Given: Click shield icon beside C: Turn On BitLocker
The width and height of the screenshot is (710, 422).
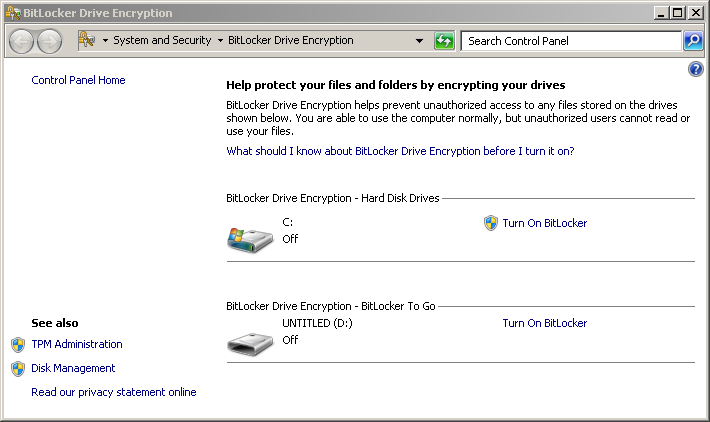Looking at the screenshot, I should coord(491,223).
